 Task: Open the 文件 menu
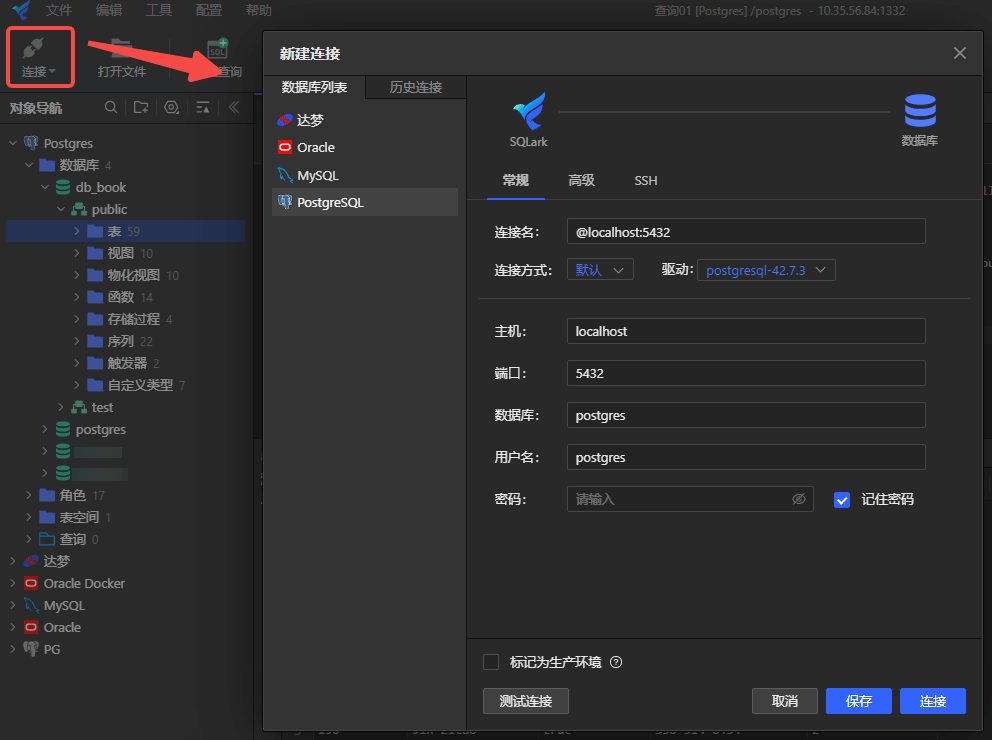(59, 10)
